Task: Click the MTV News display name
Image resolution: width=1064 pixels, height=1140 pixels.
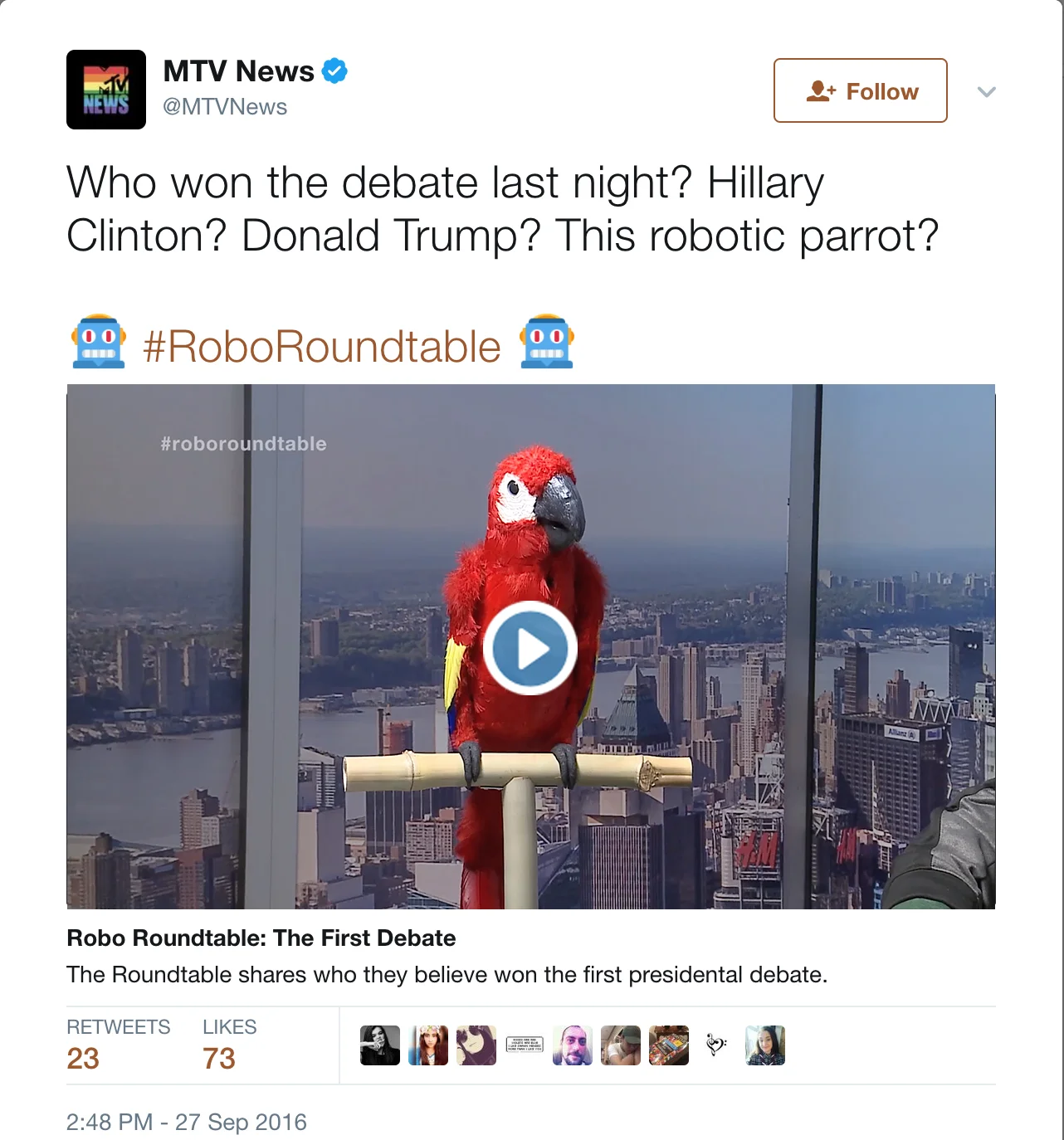Action: 238,71
